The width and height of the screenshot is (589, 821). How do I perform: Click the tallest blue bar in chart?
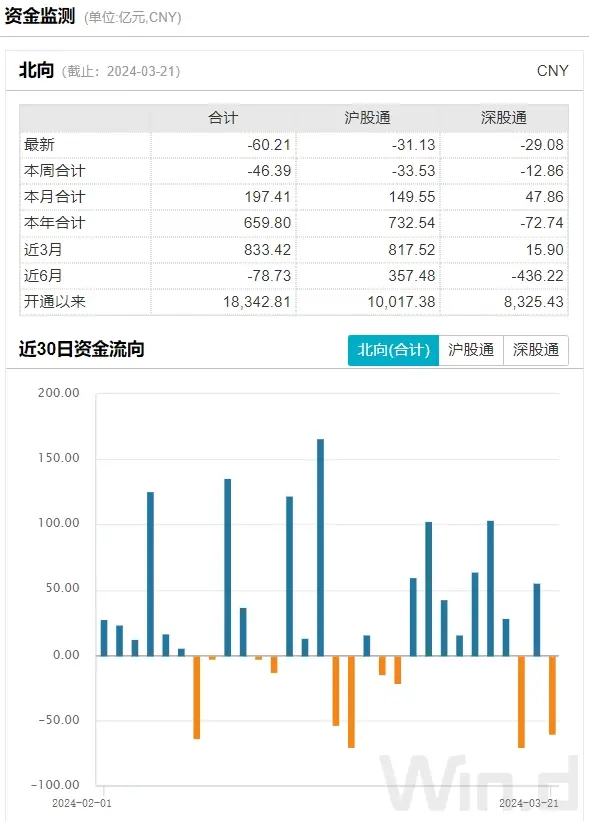320,547
